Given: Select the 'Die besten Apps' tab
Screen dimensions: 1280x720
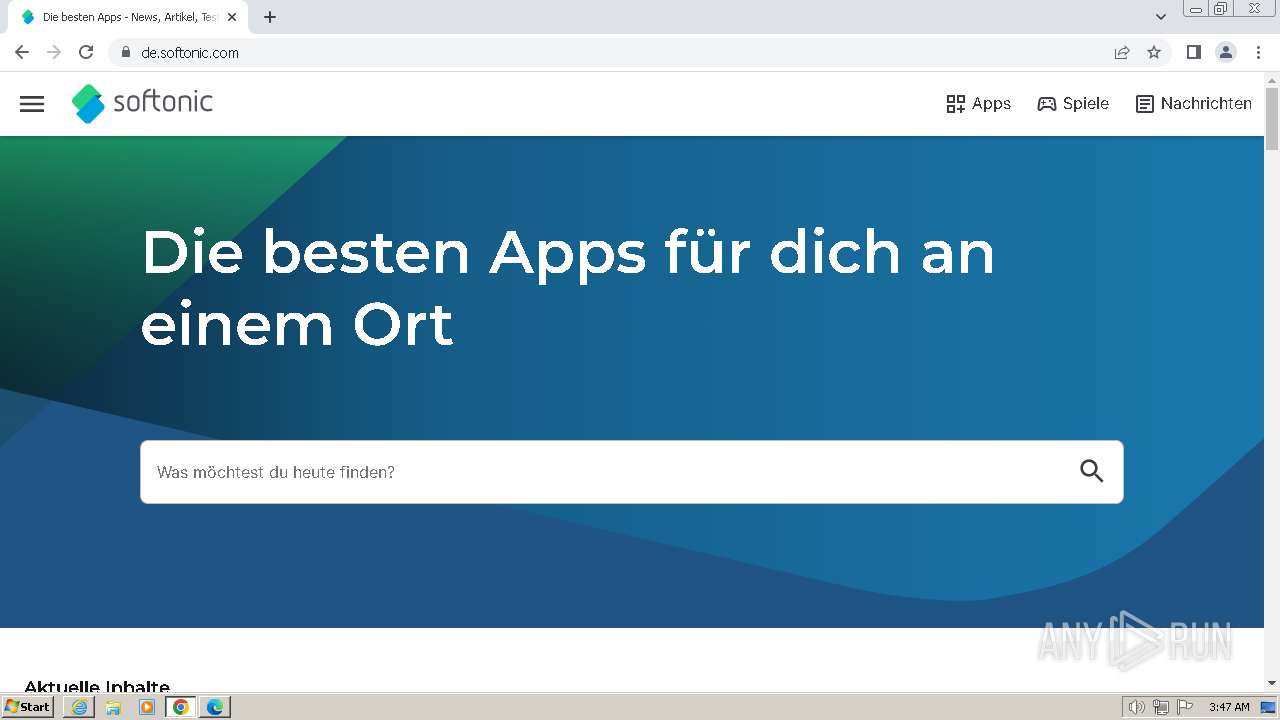Looking at the screenshot, I should pyautogui.click(x=129, y=17).
